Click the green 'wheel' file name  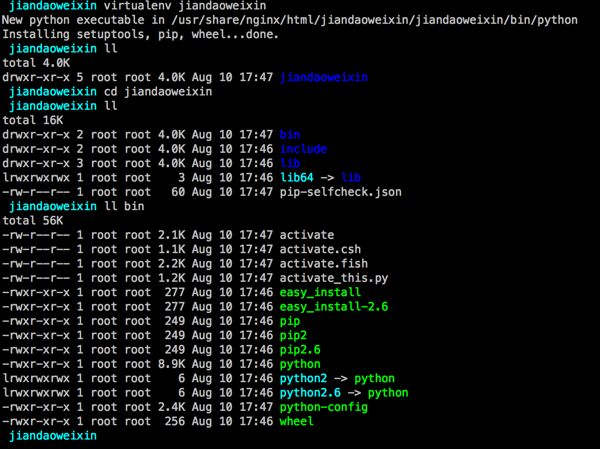(297, 421)
